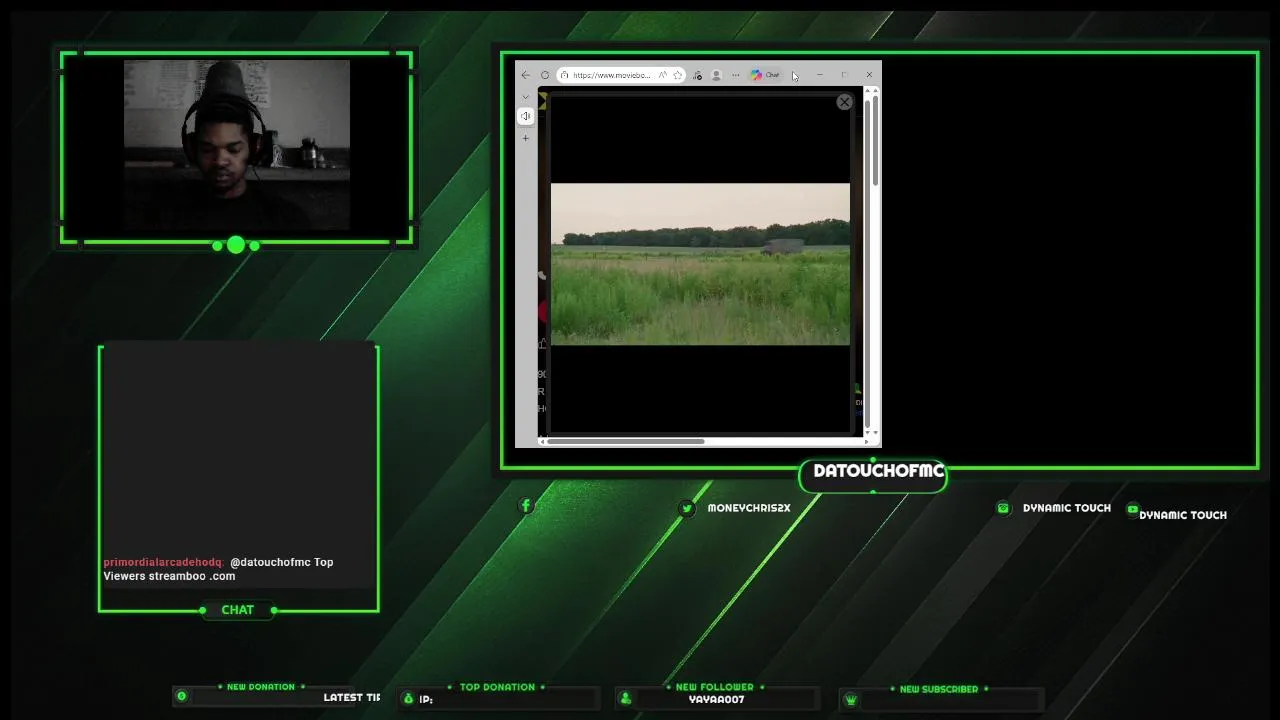The width and height of the screenshot is (1280, 720).
Task: Open browser Settings and more menu
Action: pos(735,75)
